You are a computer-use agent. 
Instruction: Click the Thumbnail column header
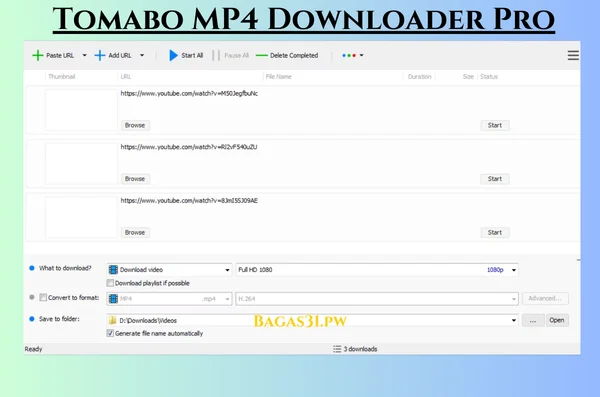(x=62, y=77)
